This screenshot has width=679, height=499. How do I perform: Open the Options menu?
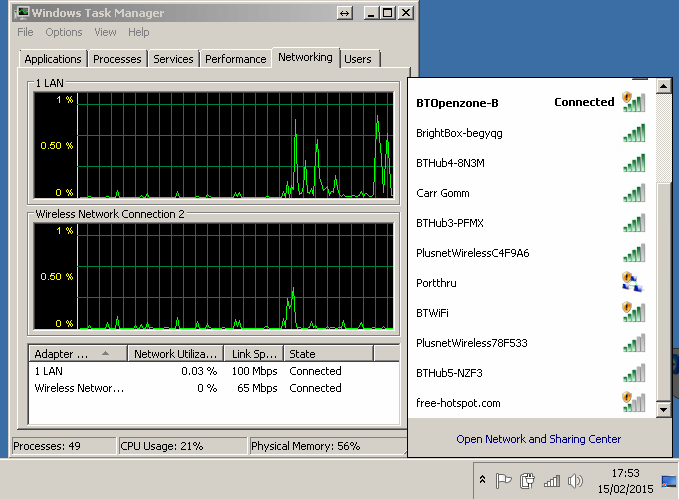click(64, 32)
